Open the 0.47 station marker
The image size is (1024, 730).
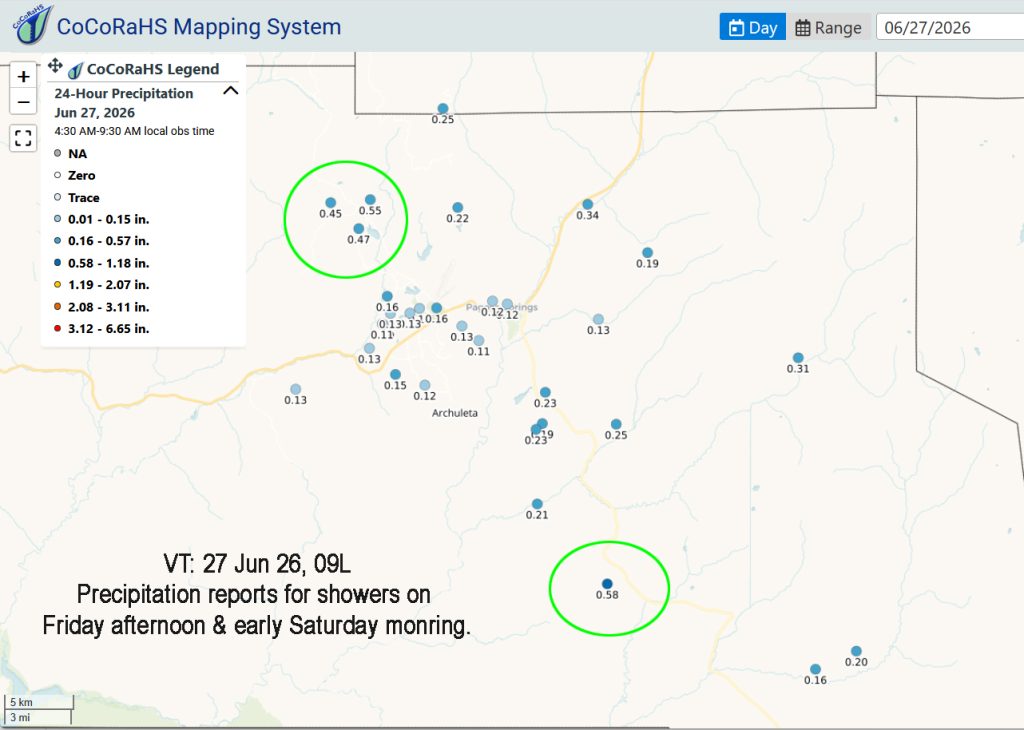point(359,229)
